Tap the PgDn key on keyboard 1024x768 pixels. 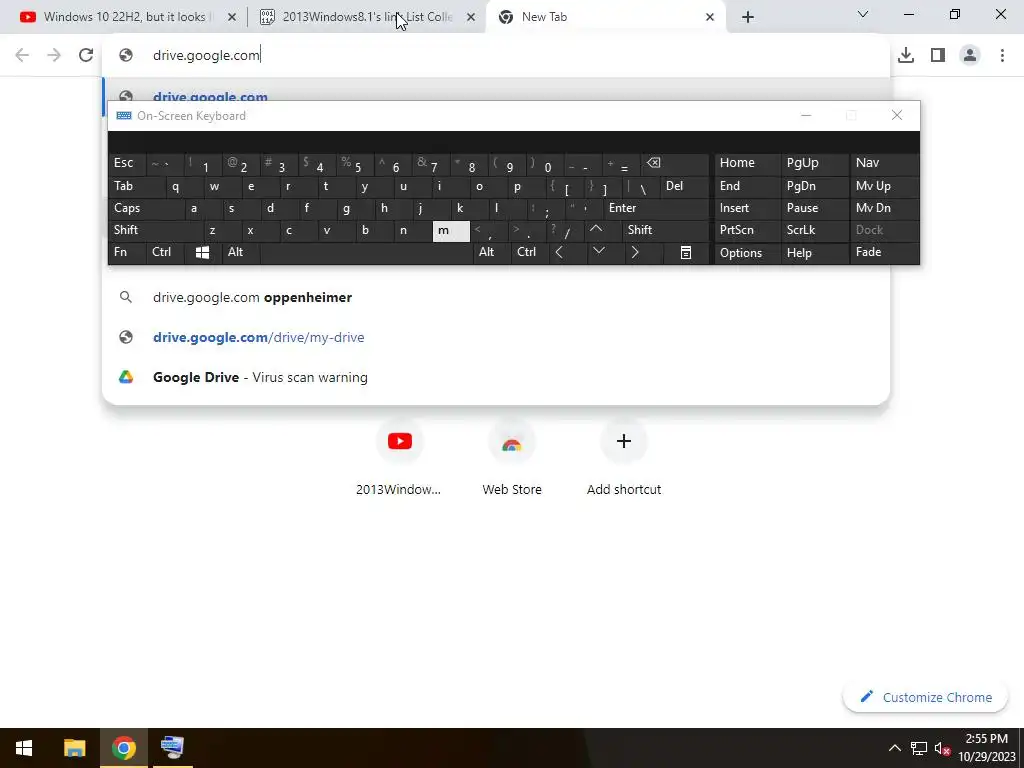pyautogui.click(x=814, y=186)
